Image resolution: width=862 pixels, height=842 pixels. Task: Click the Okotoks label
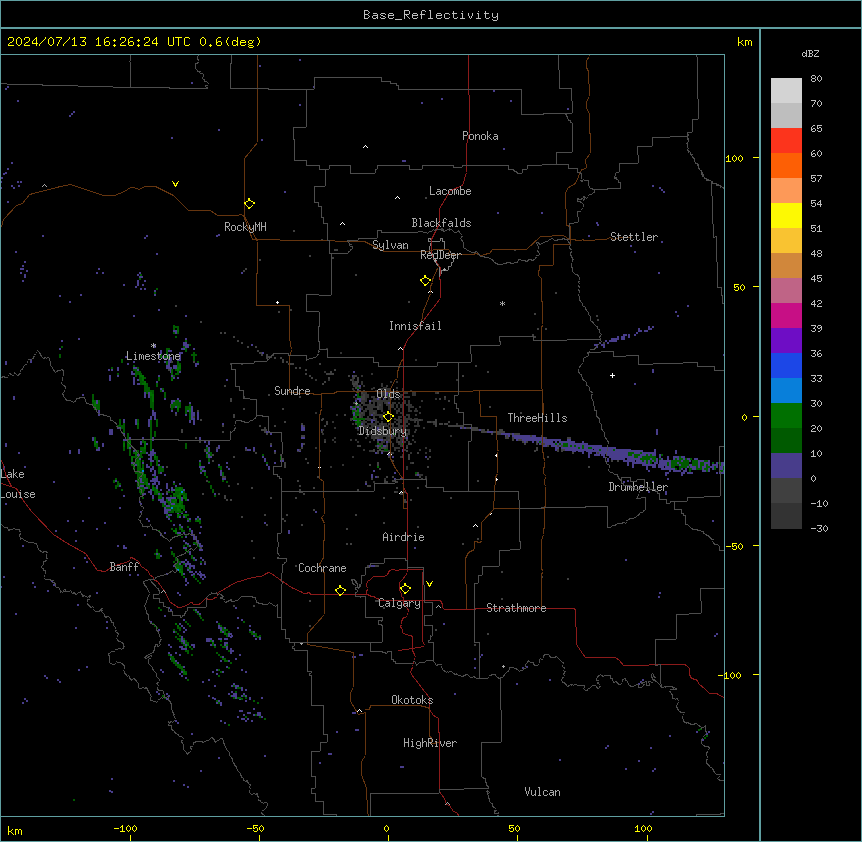pyautogui.click(x=412, y=700)
